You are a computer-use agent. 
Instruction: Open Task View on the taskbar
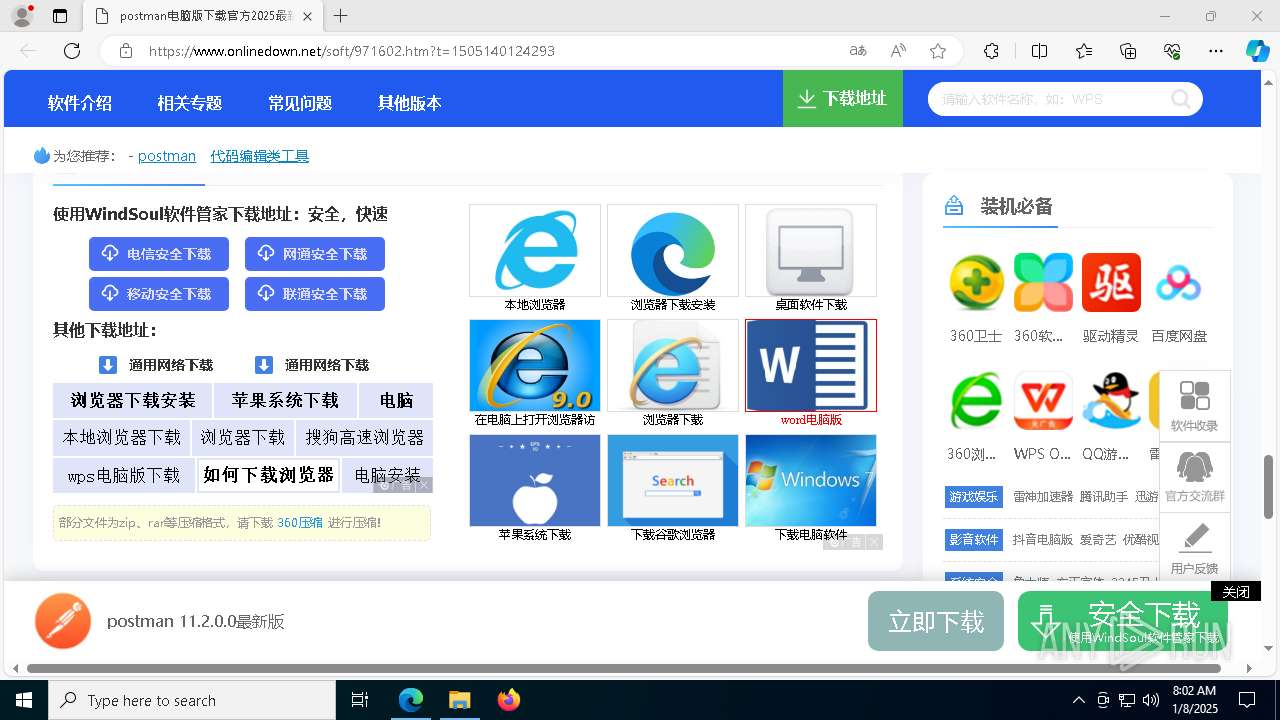click(360, 700)
